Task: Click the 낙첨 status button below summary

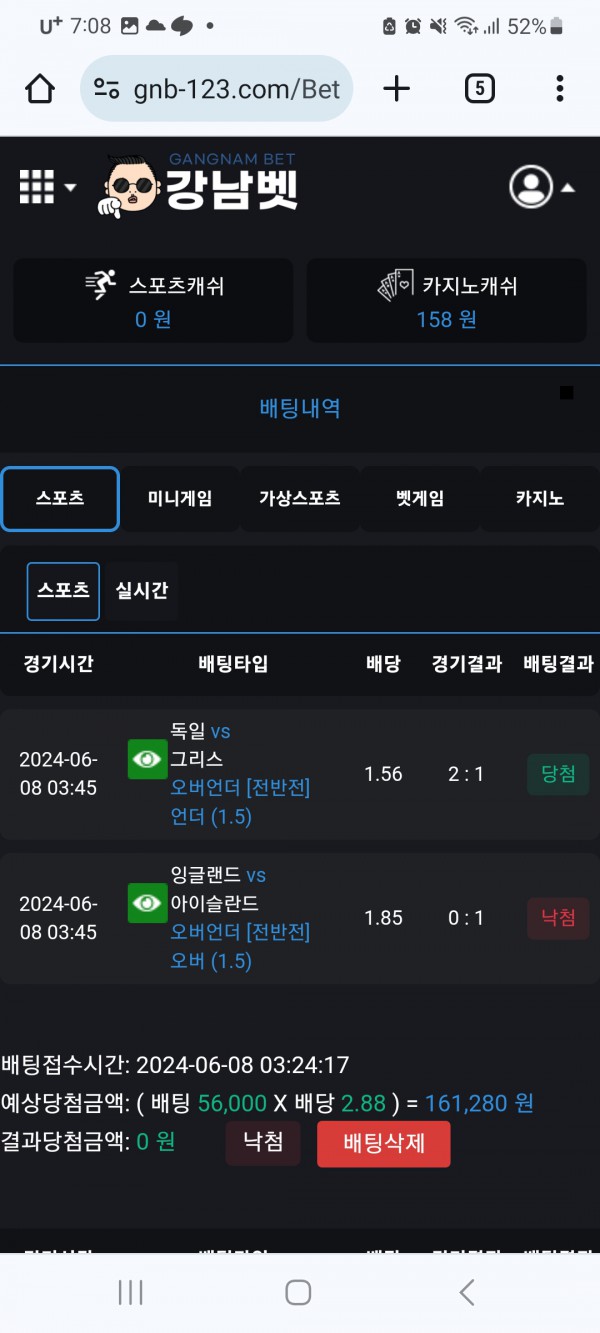Action: (263, 1142)
